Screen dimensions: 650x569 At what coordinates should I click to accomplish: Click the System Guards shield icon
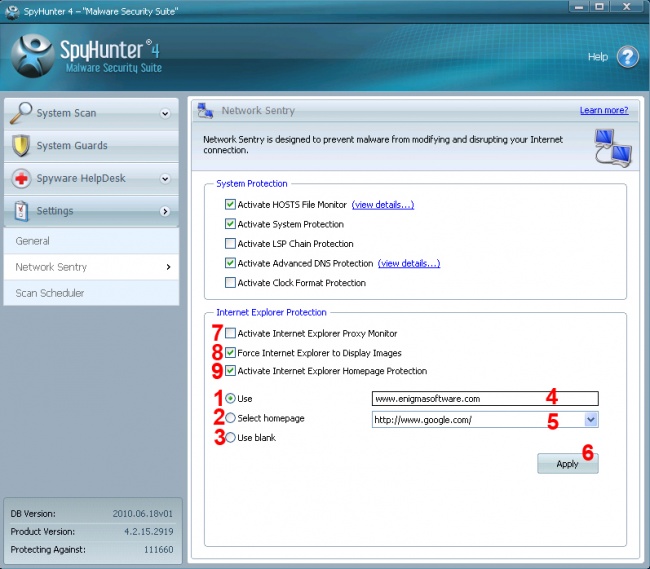21,146
